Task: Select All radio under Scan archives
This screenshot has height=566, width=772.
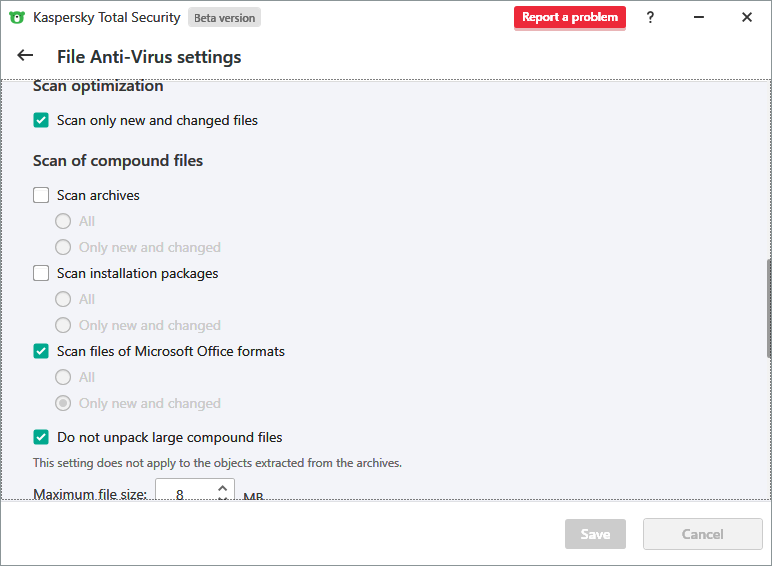Action: point(63,222)
